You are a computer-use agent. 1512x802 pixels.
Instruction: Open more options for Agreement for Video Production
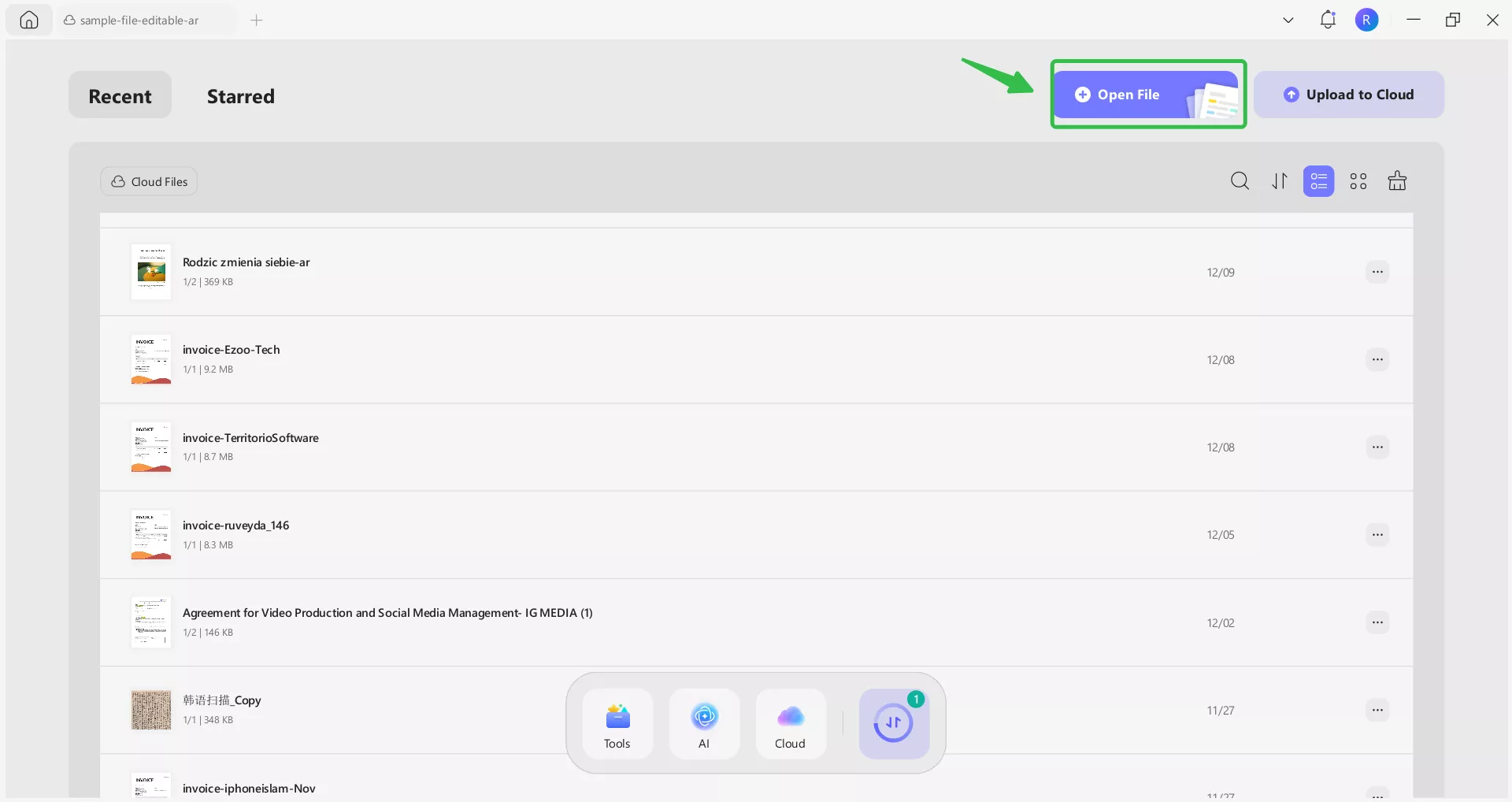(1377, 622)
